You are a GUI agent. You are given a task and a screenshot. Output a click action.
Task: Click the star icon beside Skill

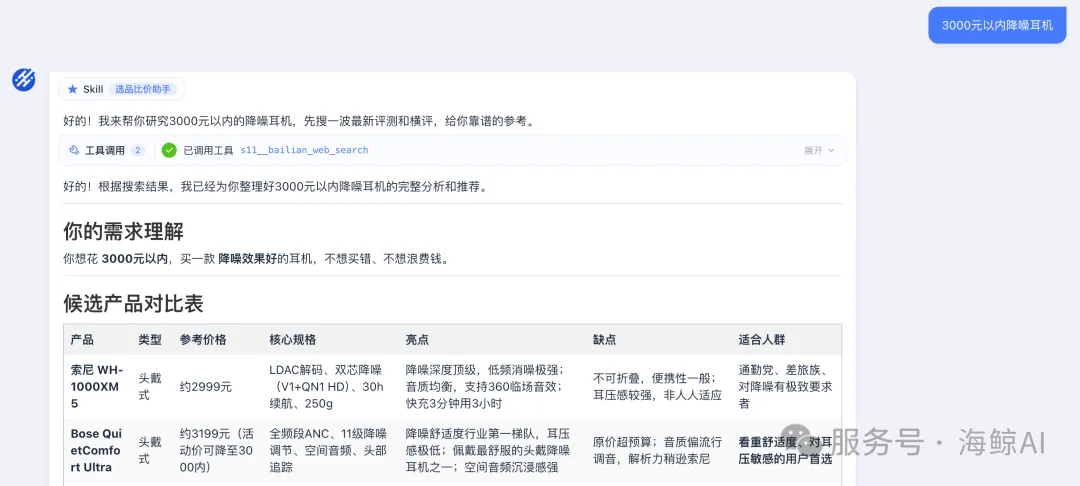(x=73, y=89)
